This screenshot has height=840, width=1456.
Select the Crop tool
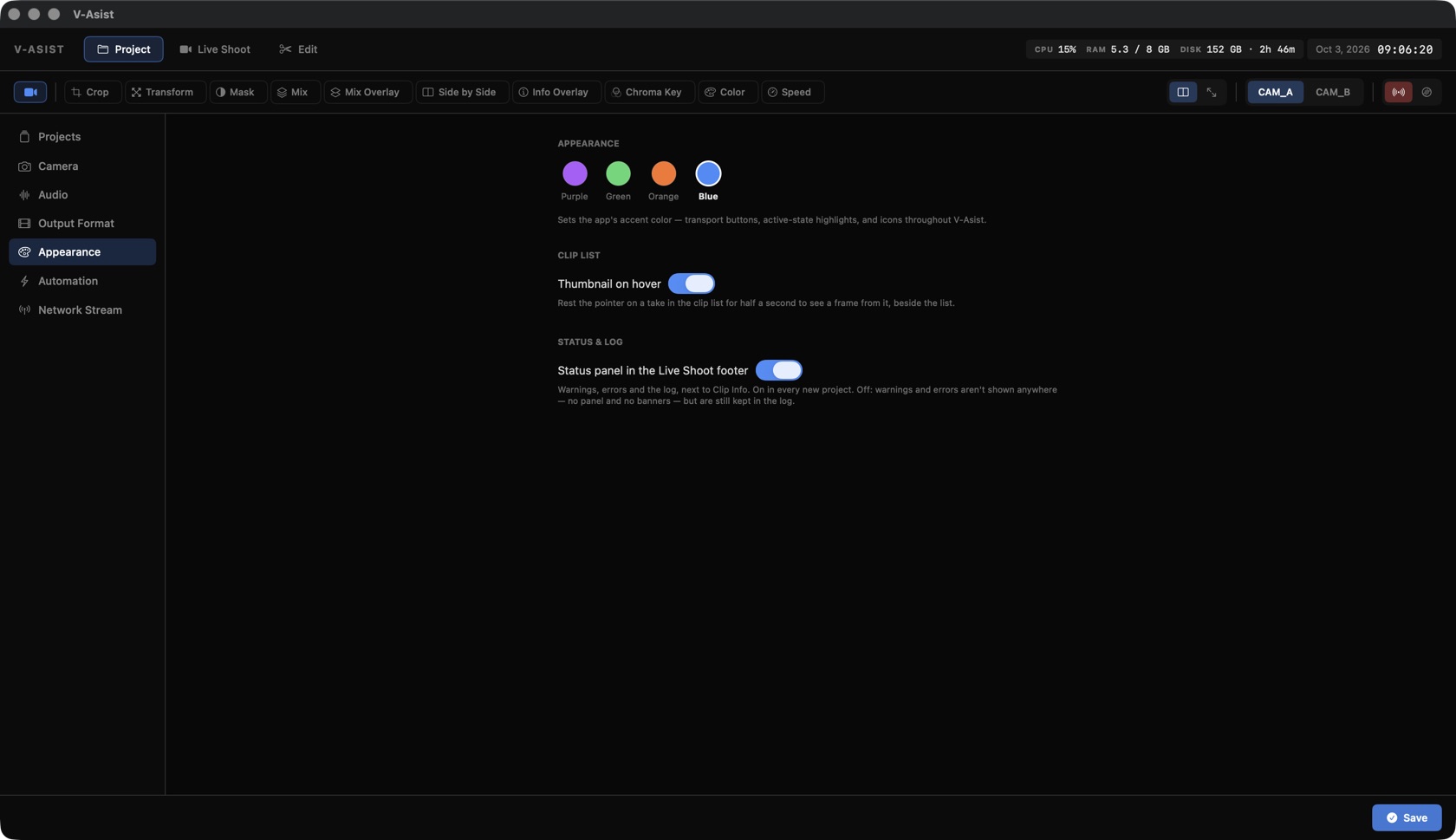[x=91, y=92]
